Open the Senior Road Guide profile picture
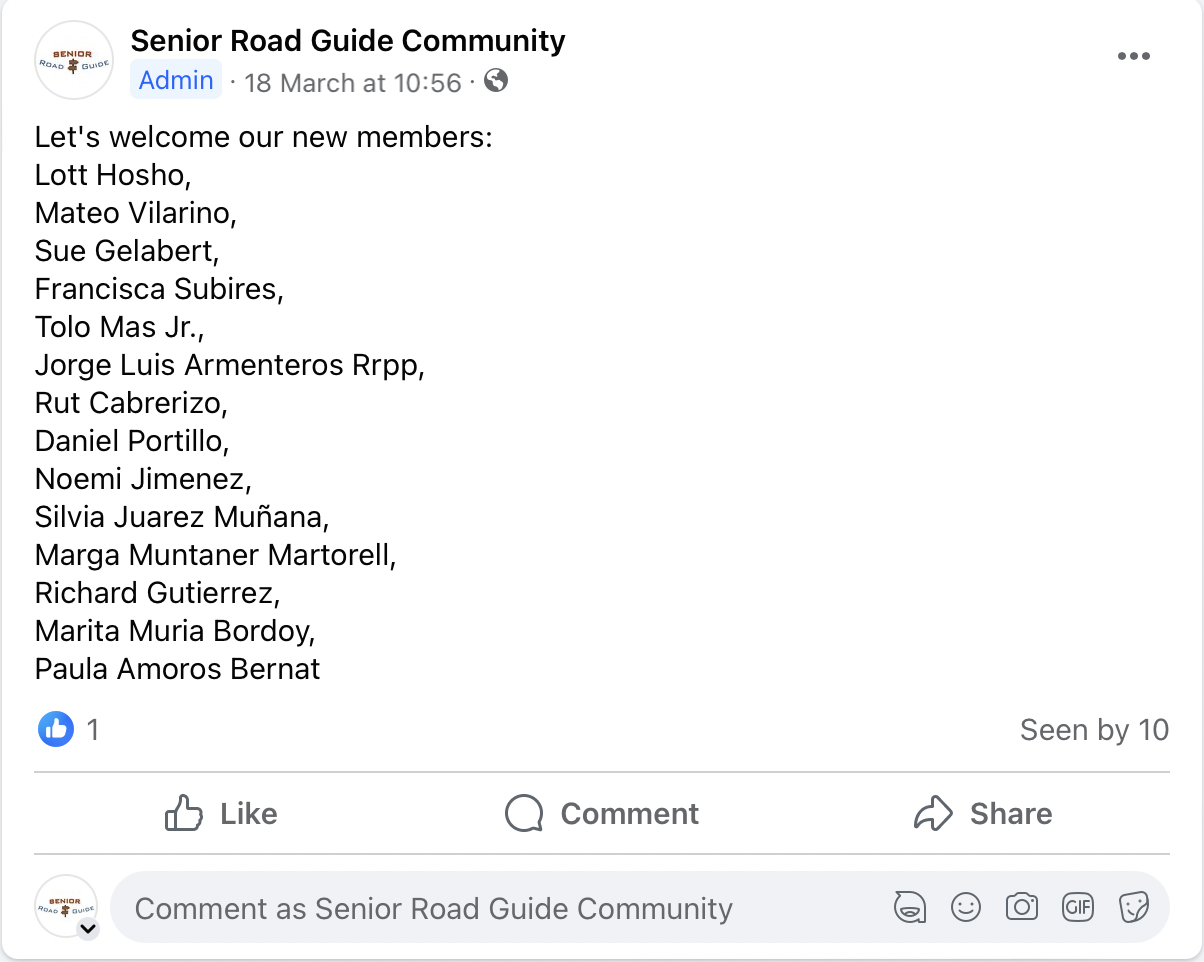This screenshot has width=1204, height=962. click(74, 60)
